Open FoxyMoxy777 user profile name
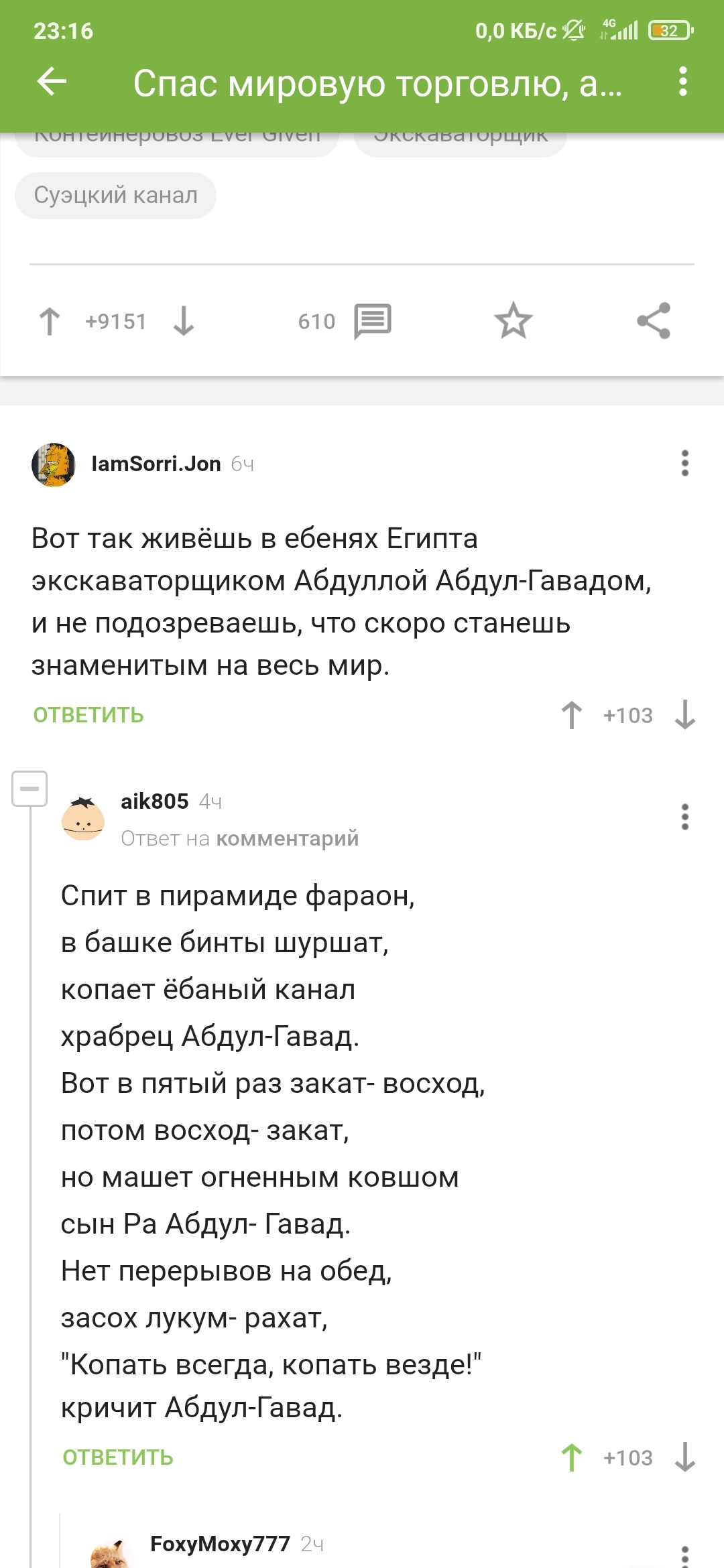Viewport: 724px width, 1568px height. (220, 1544)
